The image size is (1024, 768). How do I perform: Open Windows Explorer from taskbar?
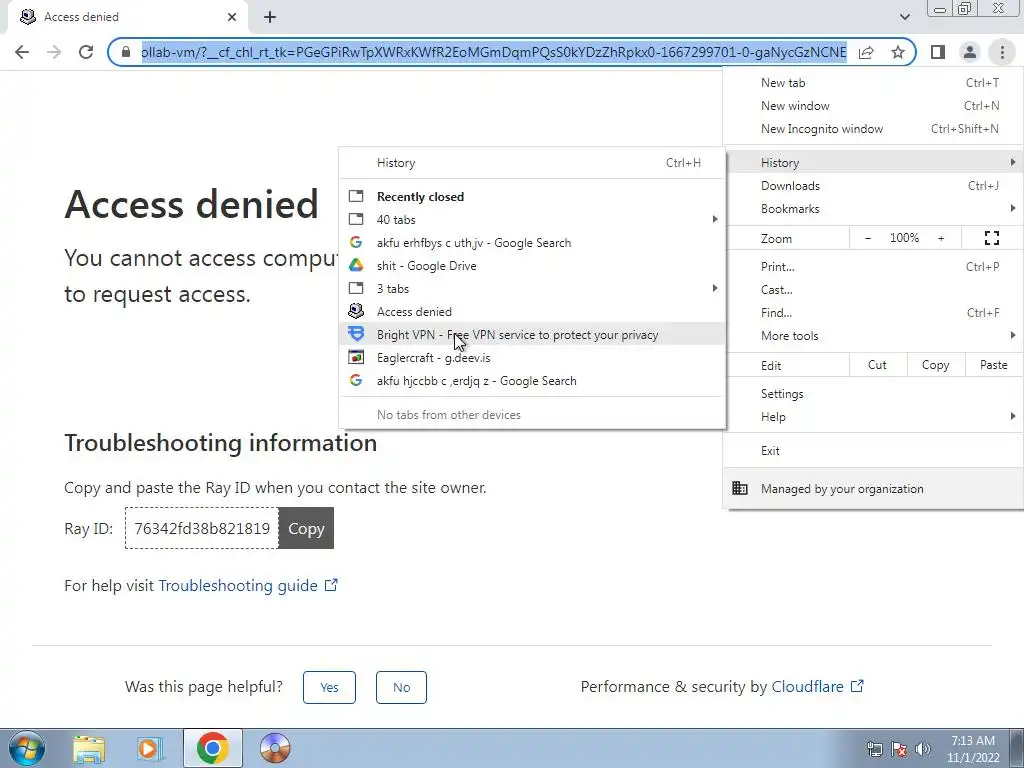tap(89, 749)
